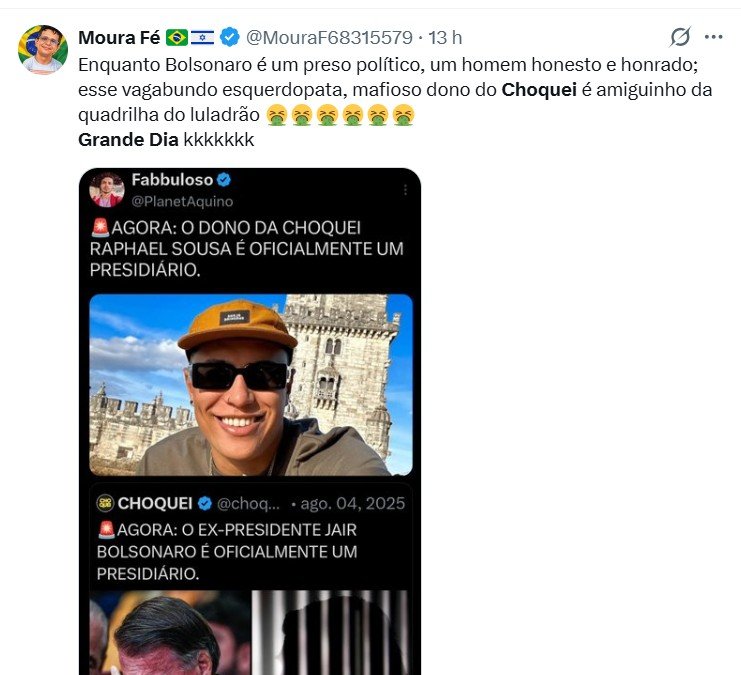
Task: Click the Israel flag emoji in the name
Action: (203, 38)
